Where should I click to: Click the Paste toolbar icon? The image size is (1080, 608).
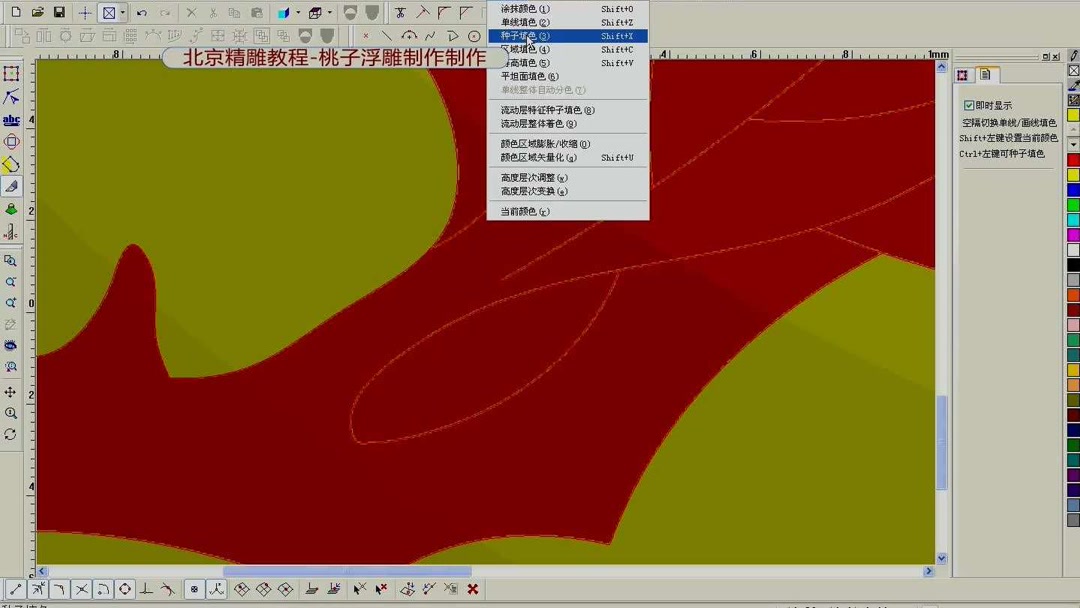(256, 11)
